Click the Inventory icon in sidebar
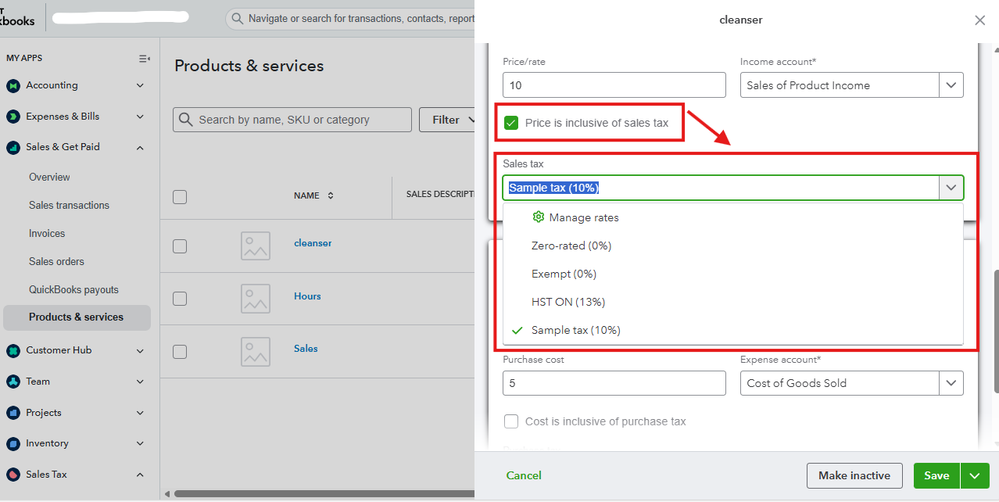Screen dimensions: 999x502 click(x=13, y=443)
